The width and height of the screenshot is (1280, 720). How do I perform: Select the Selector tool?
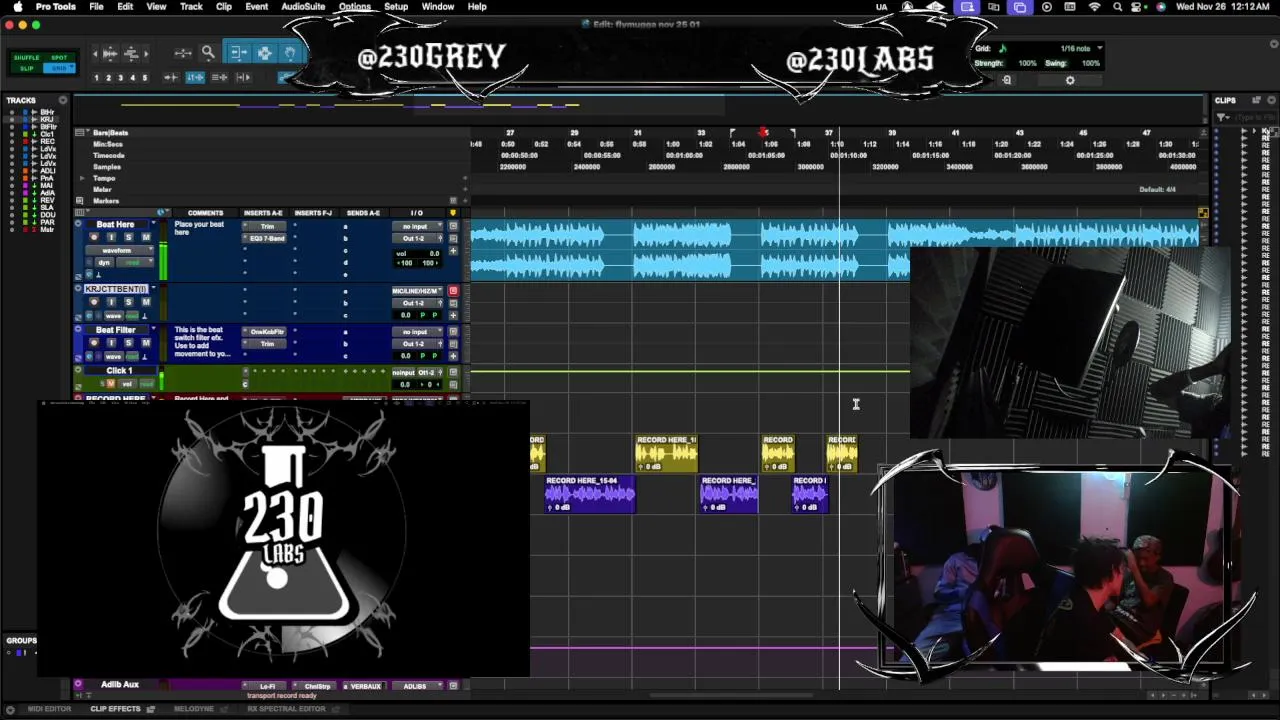(264, 53)
